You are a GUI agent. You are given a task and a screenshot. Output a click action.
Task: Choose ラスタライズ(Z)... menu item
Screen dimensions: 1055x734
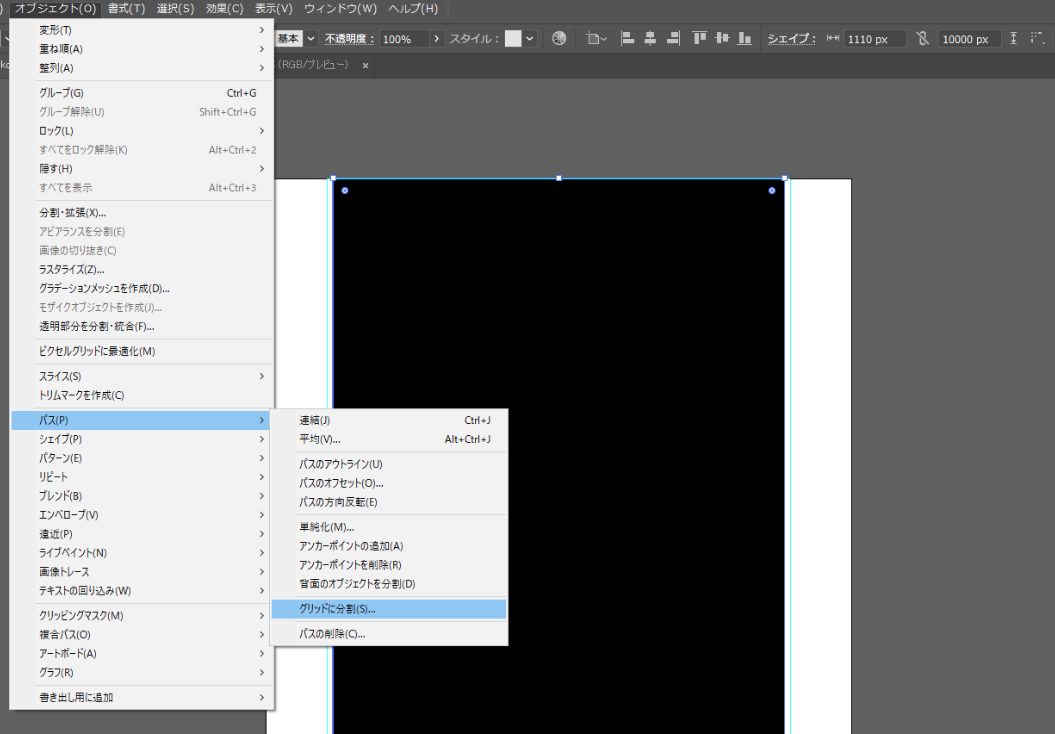tap(141, 269)
